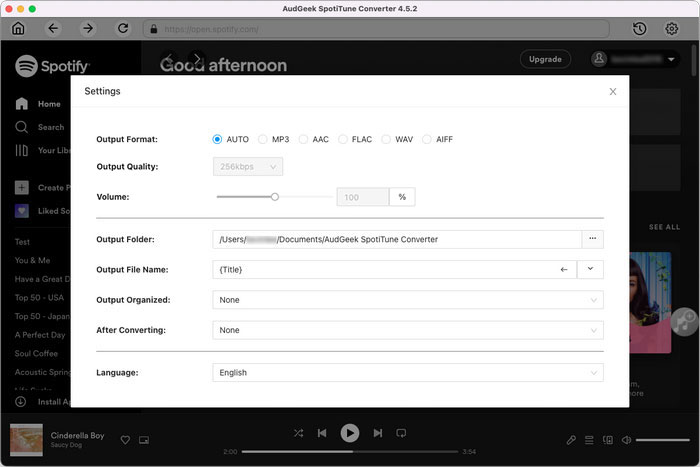Click the floating add music button
Viewport: 700px width, 467px height.
(684, 322)
